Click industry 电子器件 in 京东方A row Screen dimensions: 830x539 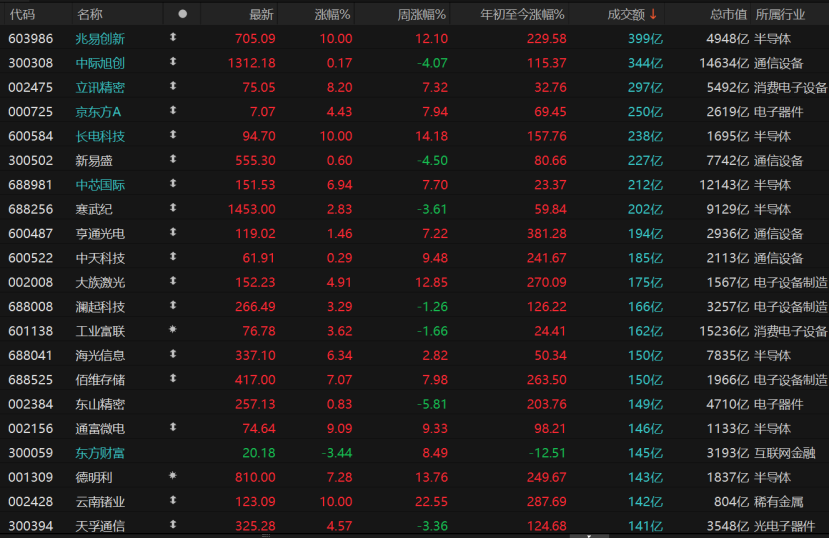coord(779,112)
